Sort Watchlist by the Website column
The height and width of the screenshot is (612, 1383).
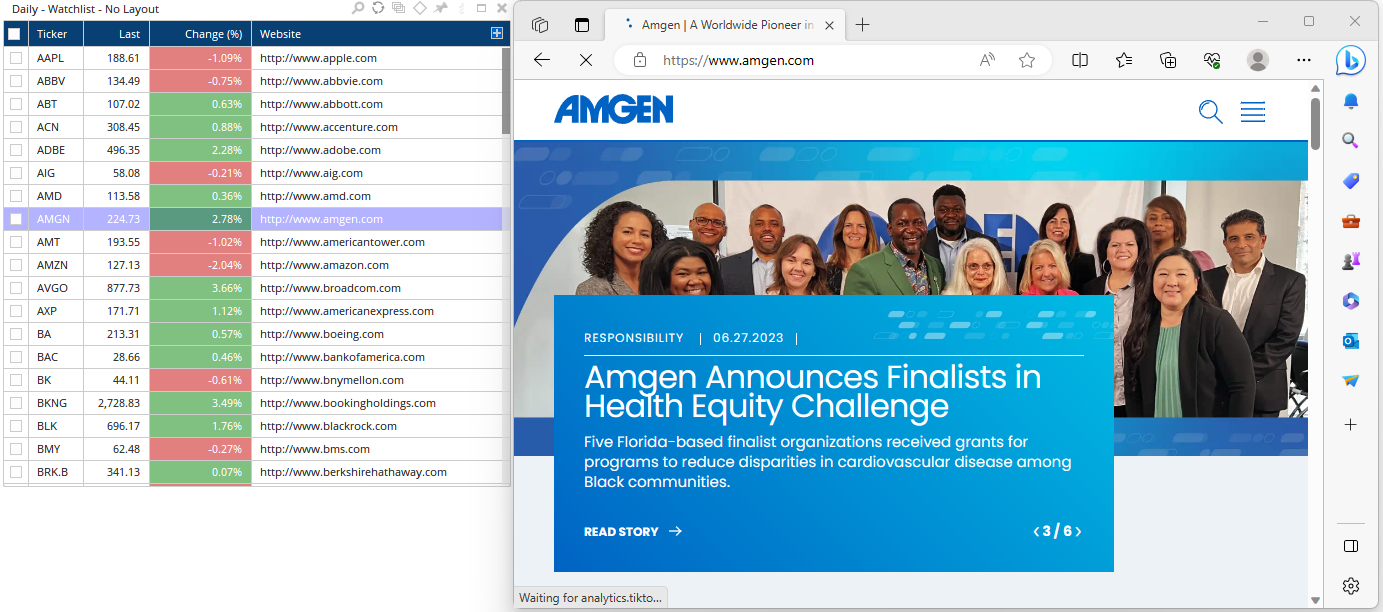click(x=370, y=34)
